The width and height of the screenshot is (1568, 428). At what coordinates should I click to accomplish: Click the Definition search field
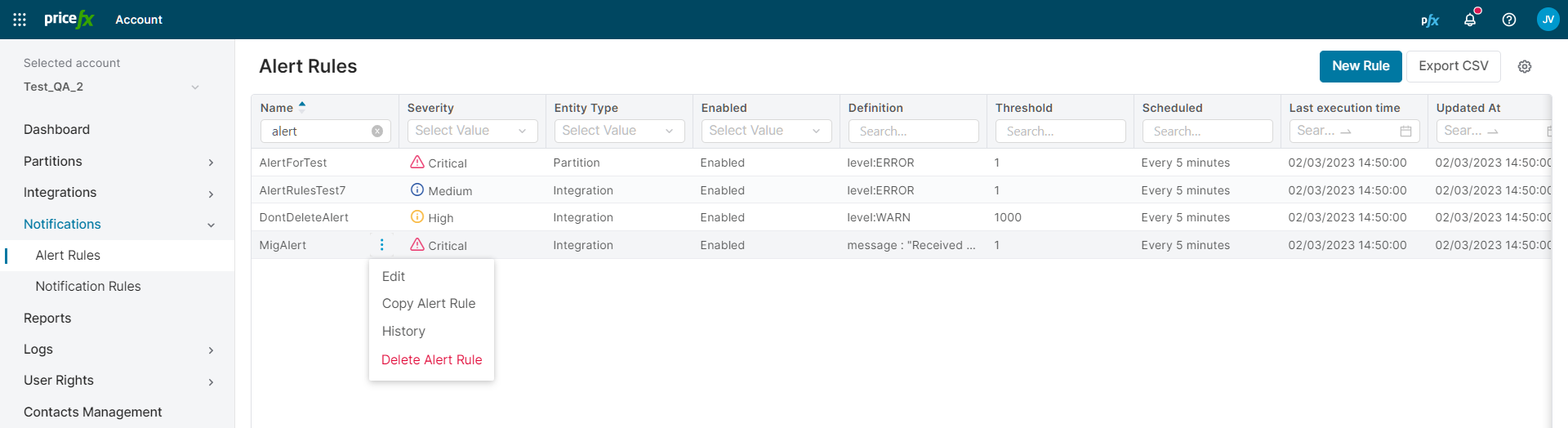coord(913,132)
